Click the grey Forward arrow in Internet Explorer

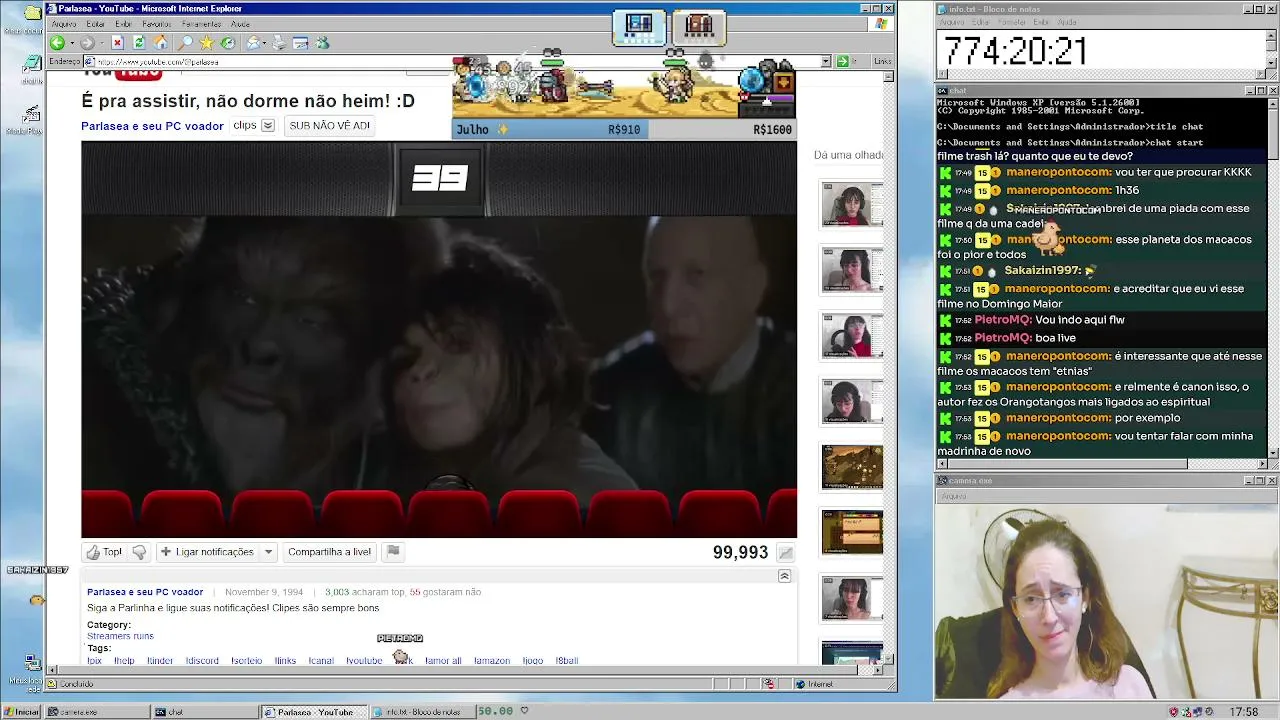[87, 43]
